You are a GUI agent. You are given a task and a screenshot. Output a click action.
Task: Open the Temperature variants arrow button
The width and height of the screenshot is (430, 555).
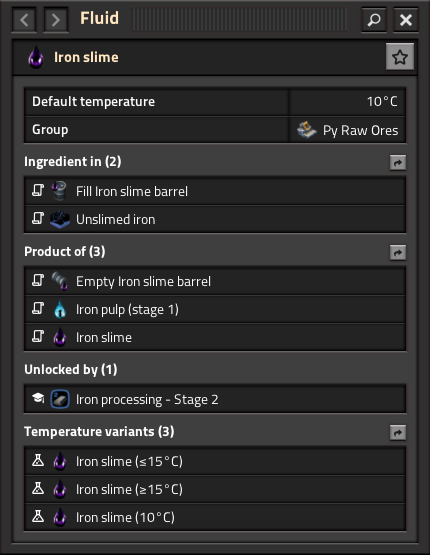[398, 433]
